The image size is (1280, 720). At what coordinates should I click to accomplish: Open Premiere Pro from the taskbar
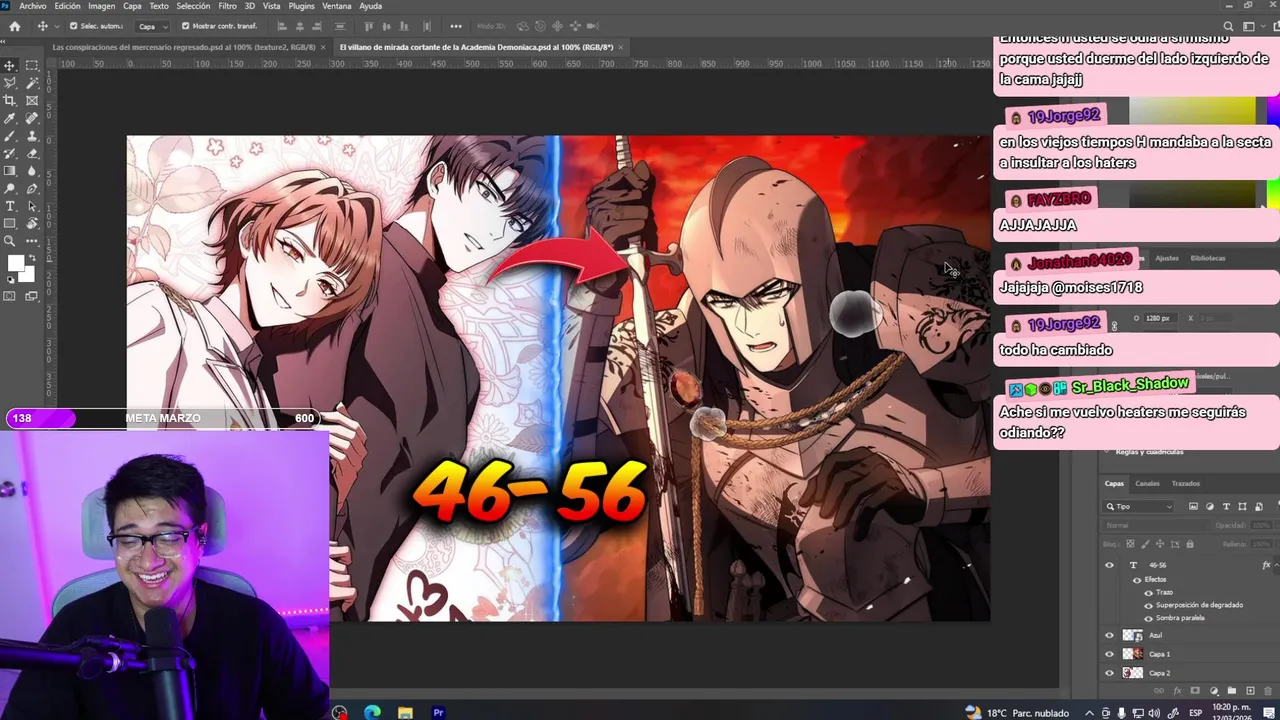pyautogui.click(x=438, y=713)
